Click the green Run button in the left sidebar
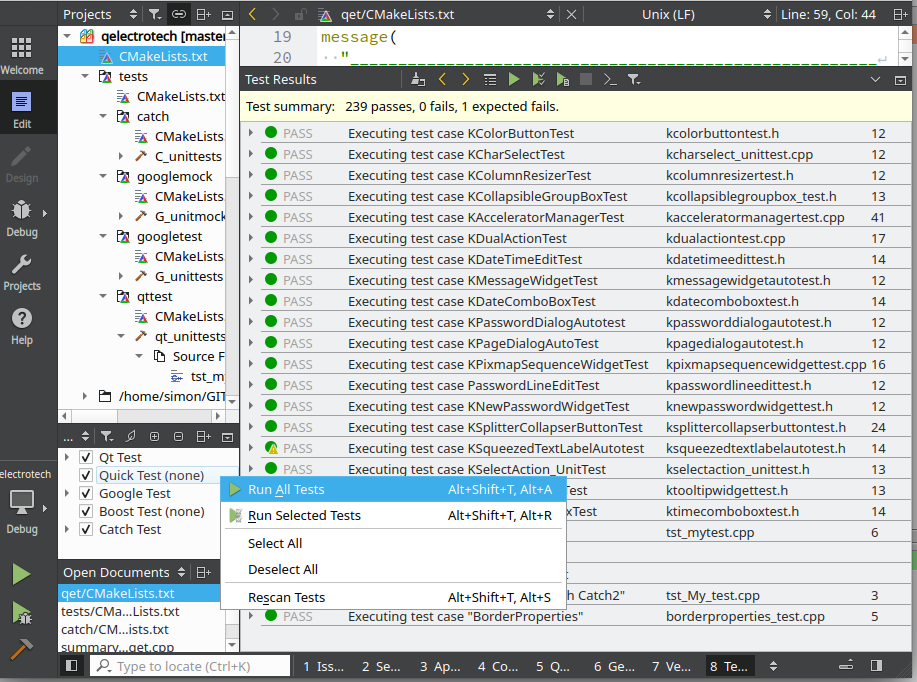The width and height of the screenshot is (917, 682). [x=21, y=574]
